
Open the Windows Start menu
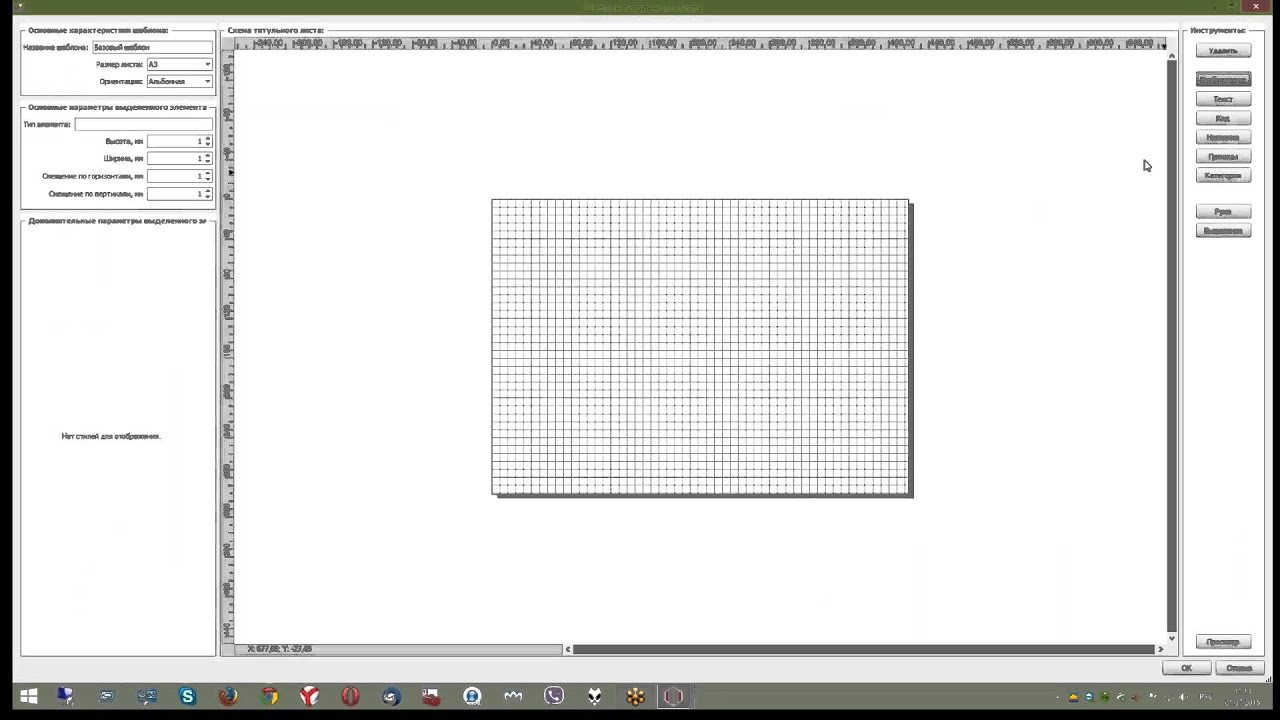pos(28,697)
